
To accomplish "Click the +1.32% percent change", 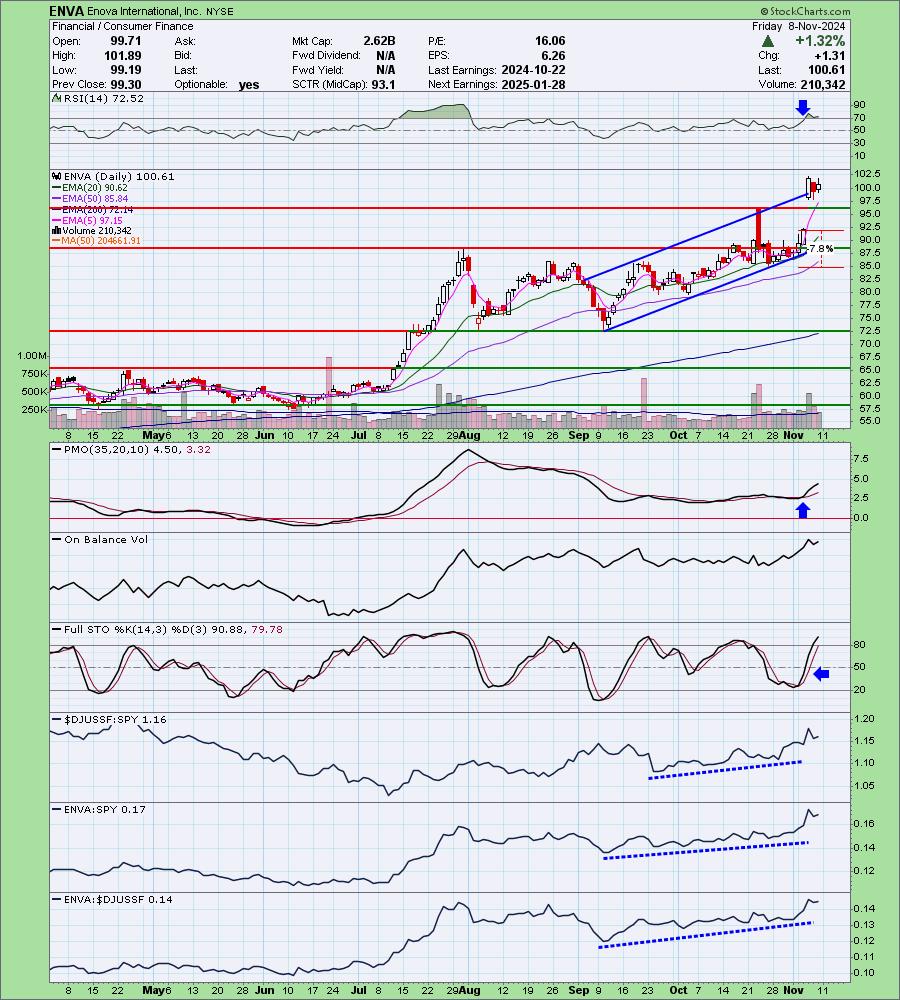I will click(820, 41).
